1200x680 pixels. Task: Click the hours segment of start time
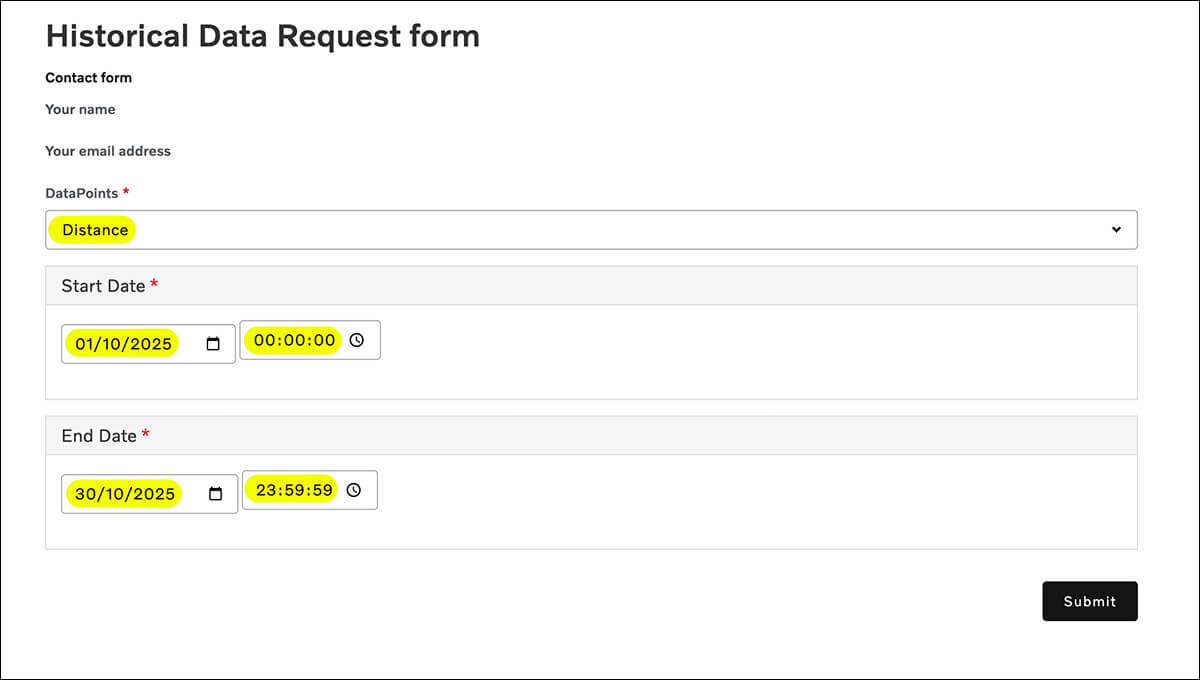pos(264,340)
